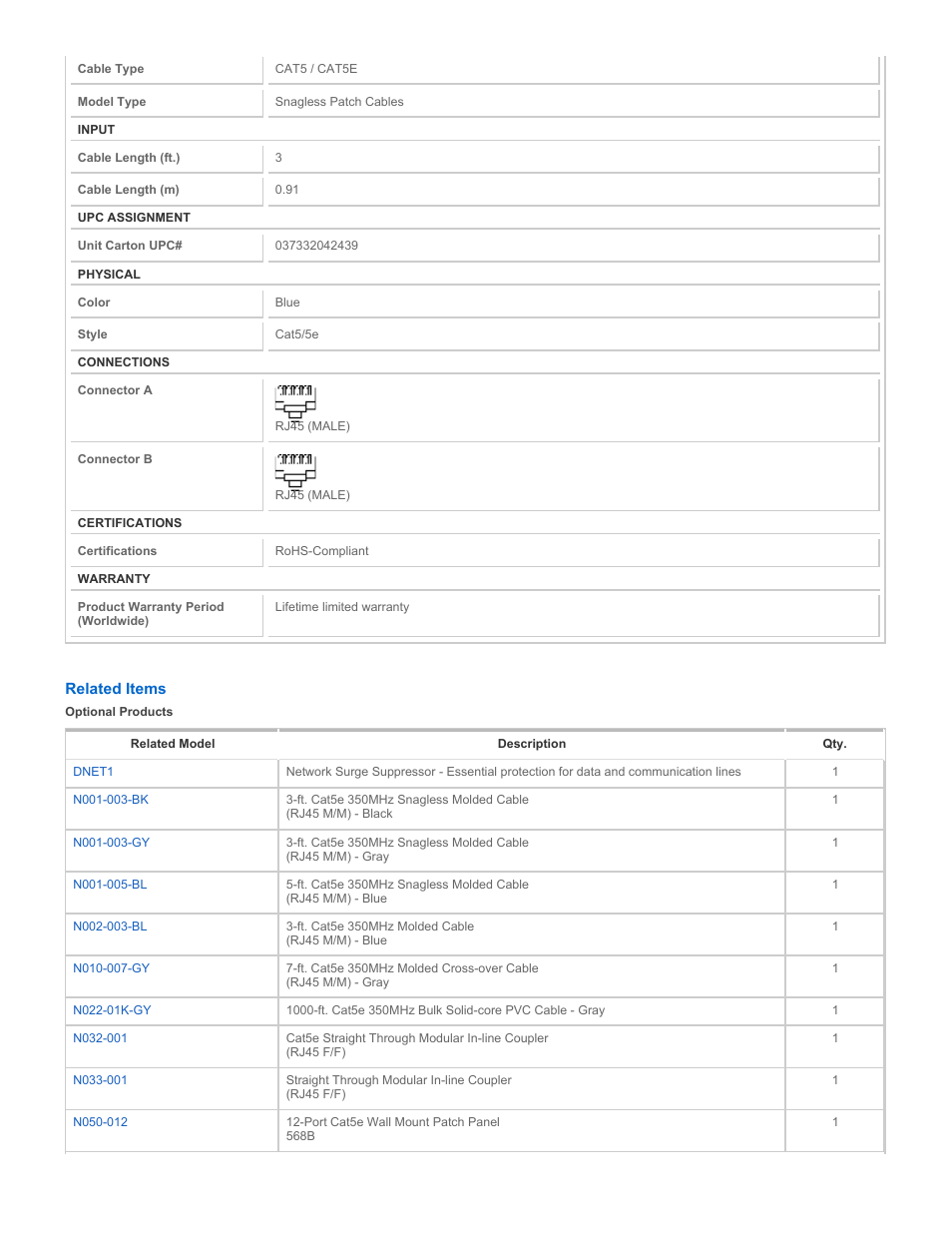Screen dimensions: 952x1233
Task: Select the 5-ft. Snagless Molded Cable description
Action: (x=407, y=892)
